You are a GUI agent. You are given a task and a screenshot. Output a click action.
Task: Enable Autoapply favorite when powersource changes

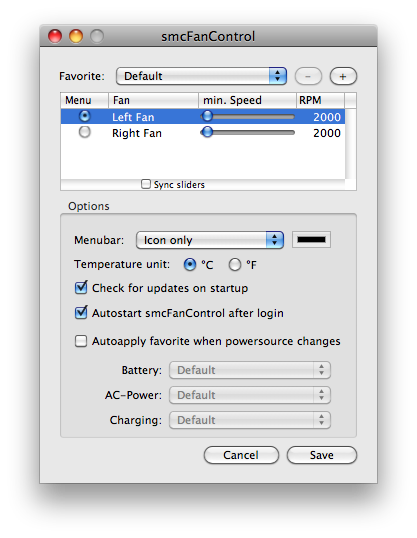tap(81, 341)
